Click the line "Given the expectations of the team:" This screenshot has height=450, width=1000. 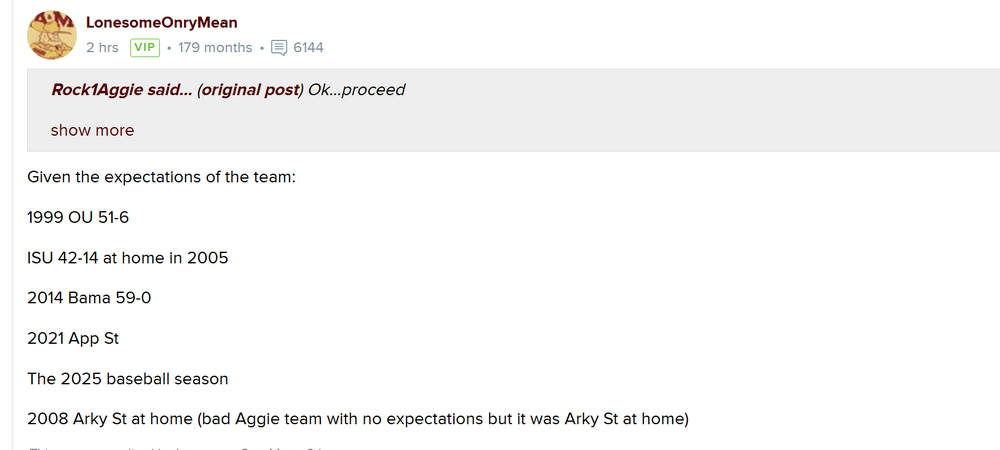[x=162, y=178]
